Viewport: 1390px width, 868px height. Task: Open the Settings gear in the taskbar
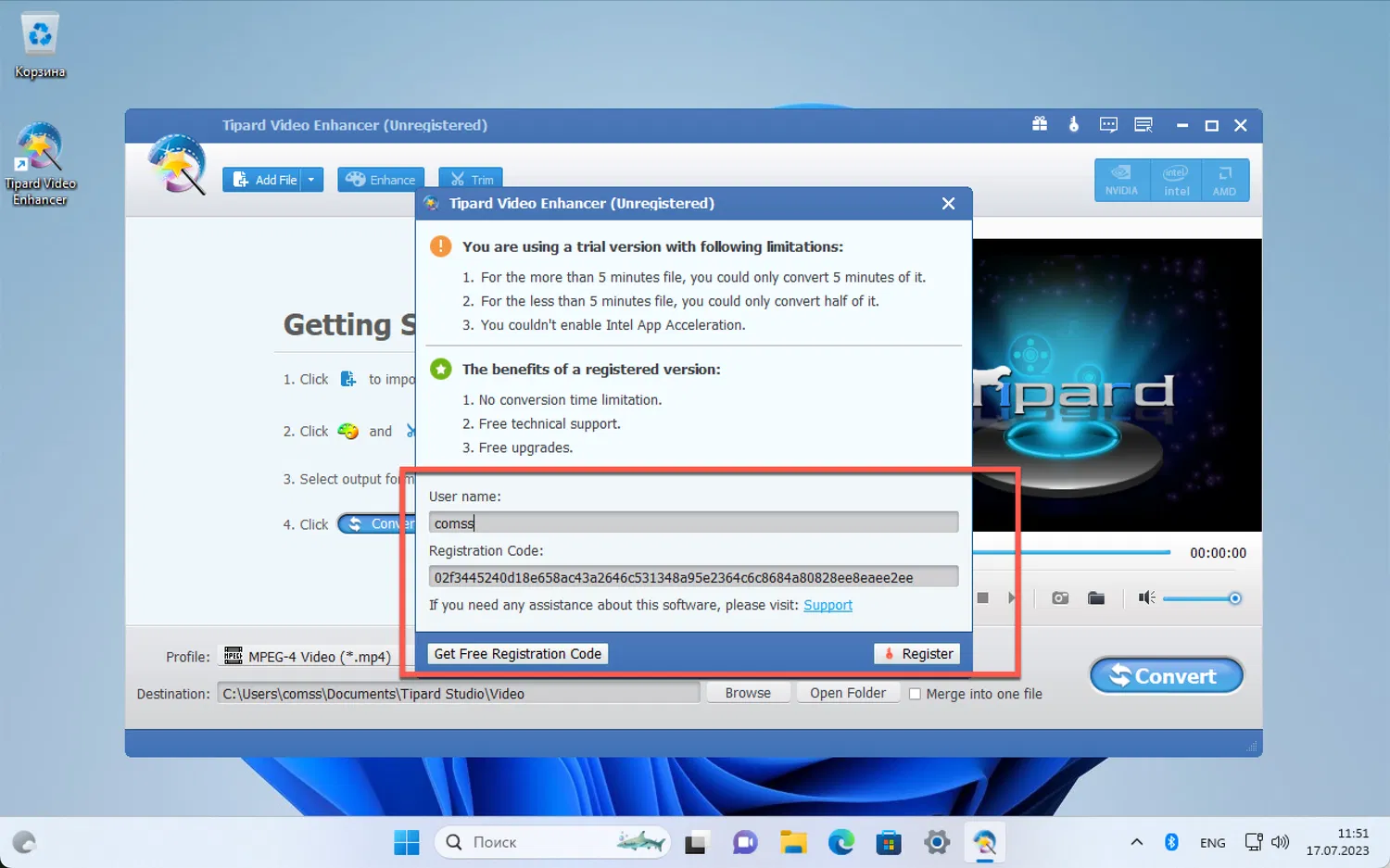click(x=937, y=842)
